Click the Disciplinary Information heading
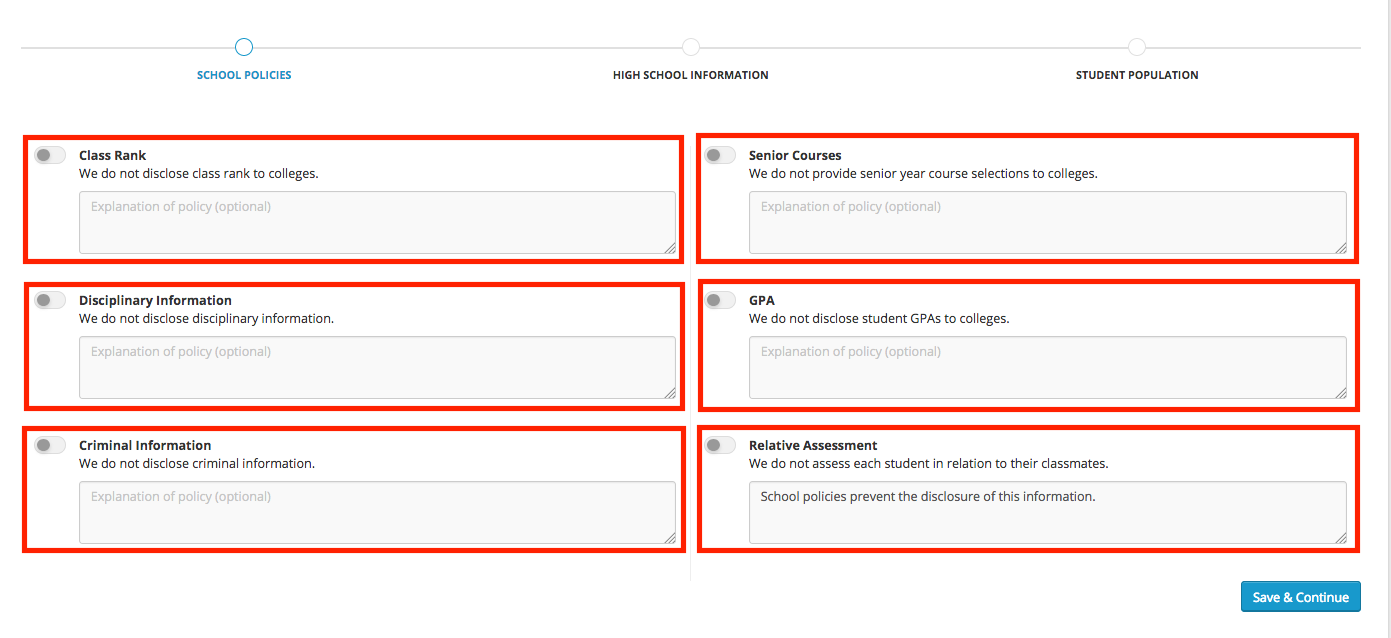 155,300
